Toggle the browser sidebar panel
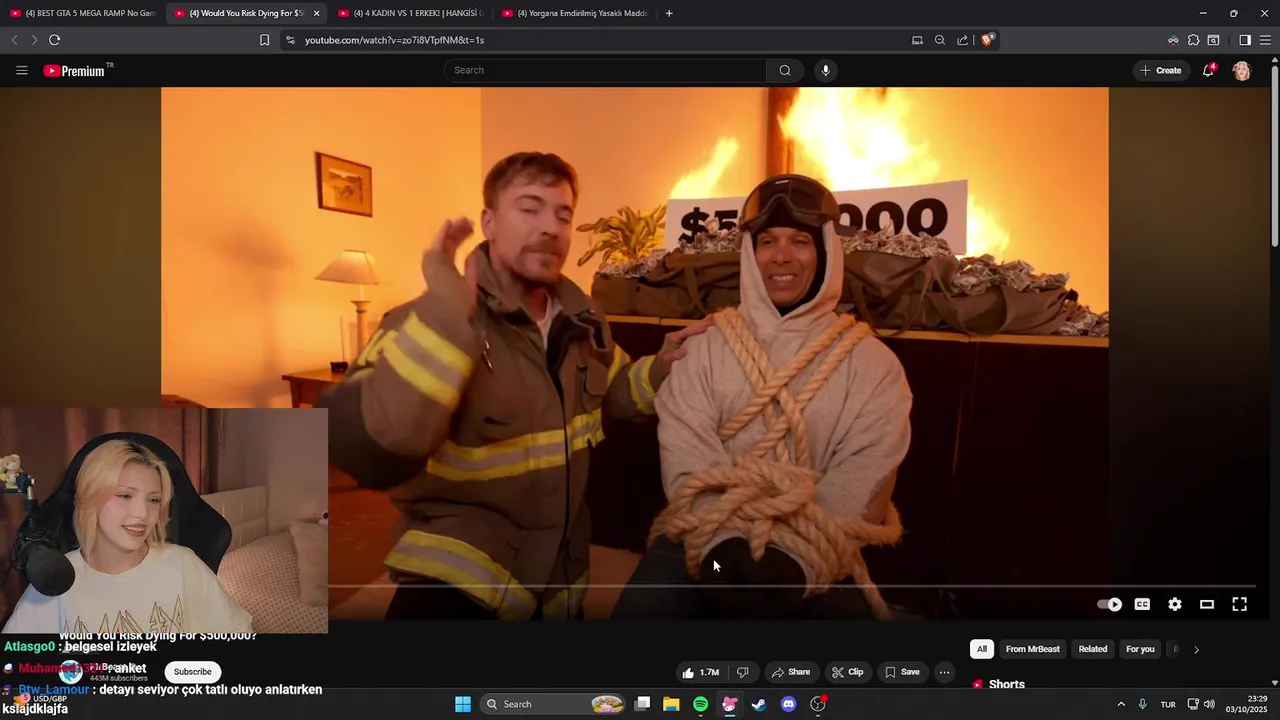The height and width of the screenshot is (720, 1280). click(1245, 40)
